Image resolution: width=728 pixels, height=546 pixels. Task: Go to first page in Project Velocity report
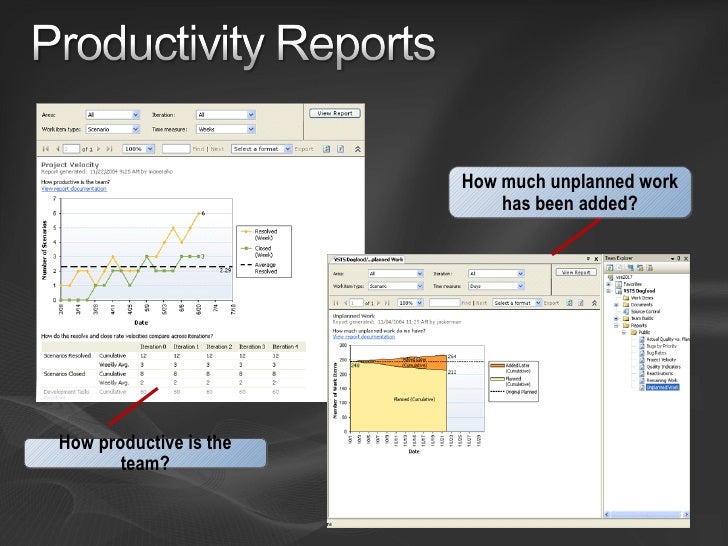click(x=46, y=149)
